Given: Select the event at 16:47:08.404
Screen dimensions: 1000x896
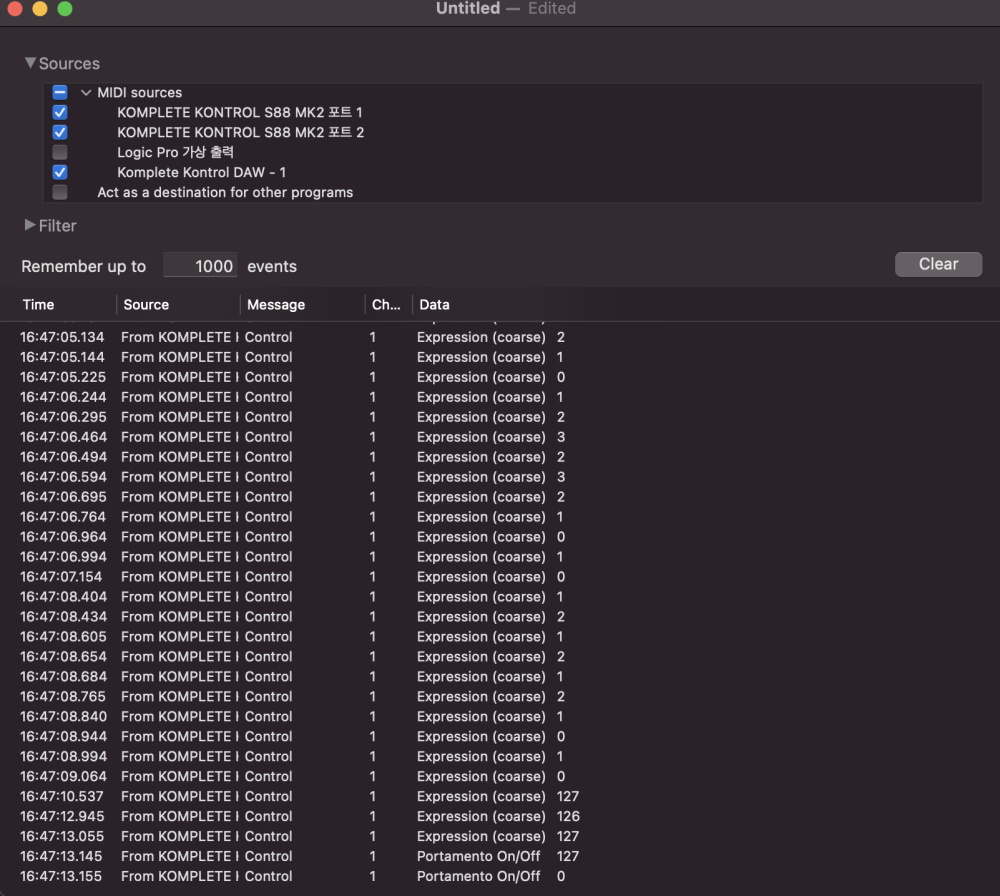Looking at the screenshot, I should pyautogui.click(x=500, y=597).
